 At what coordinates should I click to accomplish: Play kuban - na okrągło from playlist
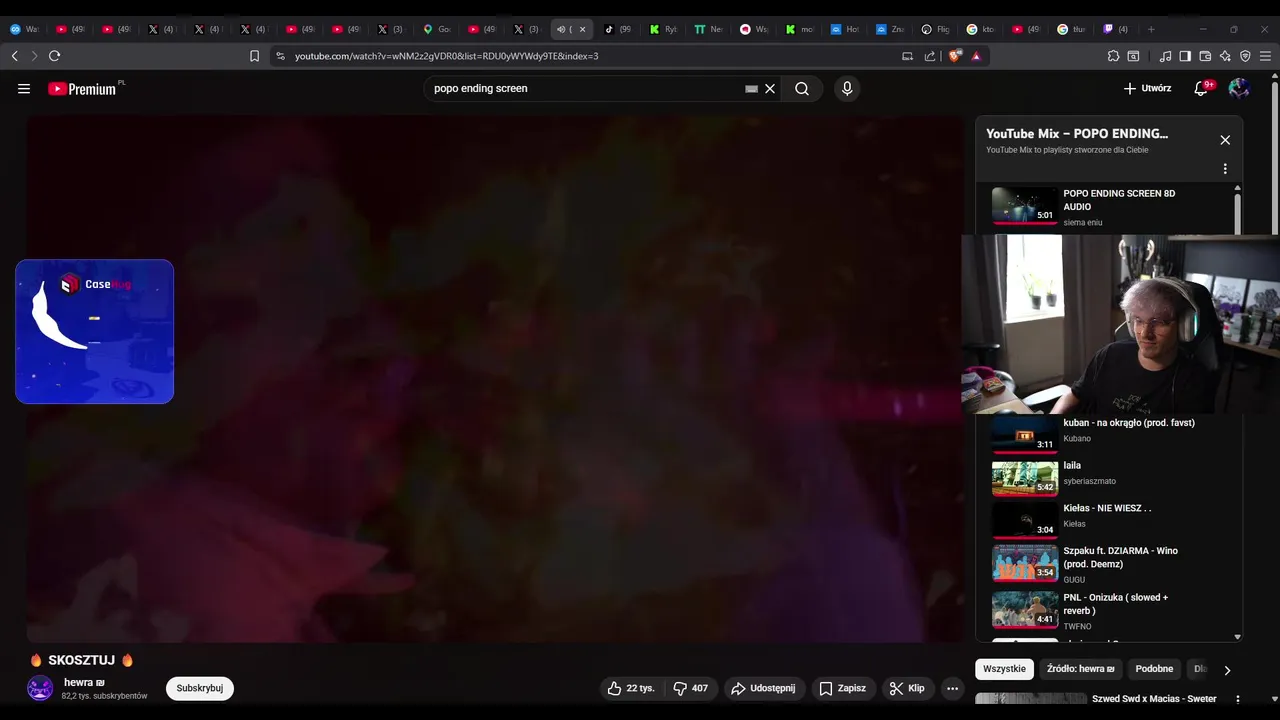[1107, 432]
